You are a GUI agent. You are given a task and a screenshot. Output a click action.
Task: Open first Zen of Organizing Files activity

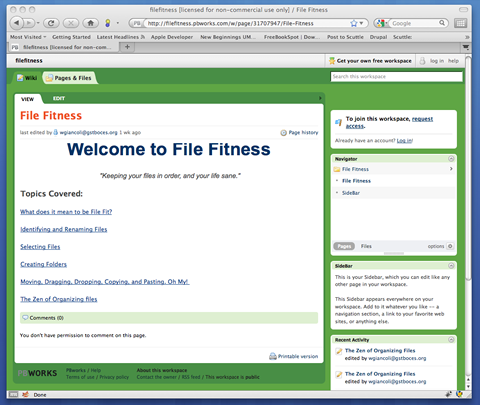coord(380,351)
